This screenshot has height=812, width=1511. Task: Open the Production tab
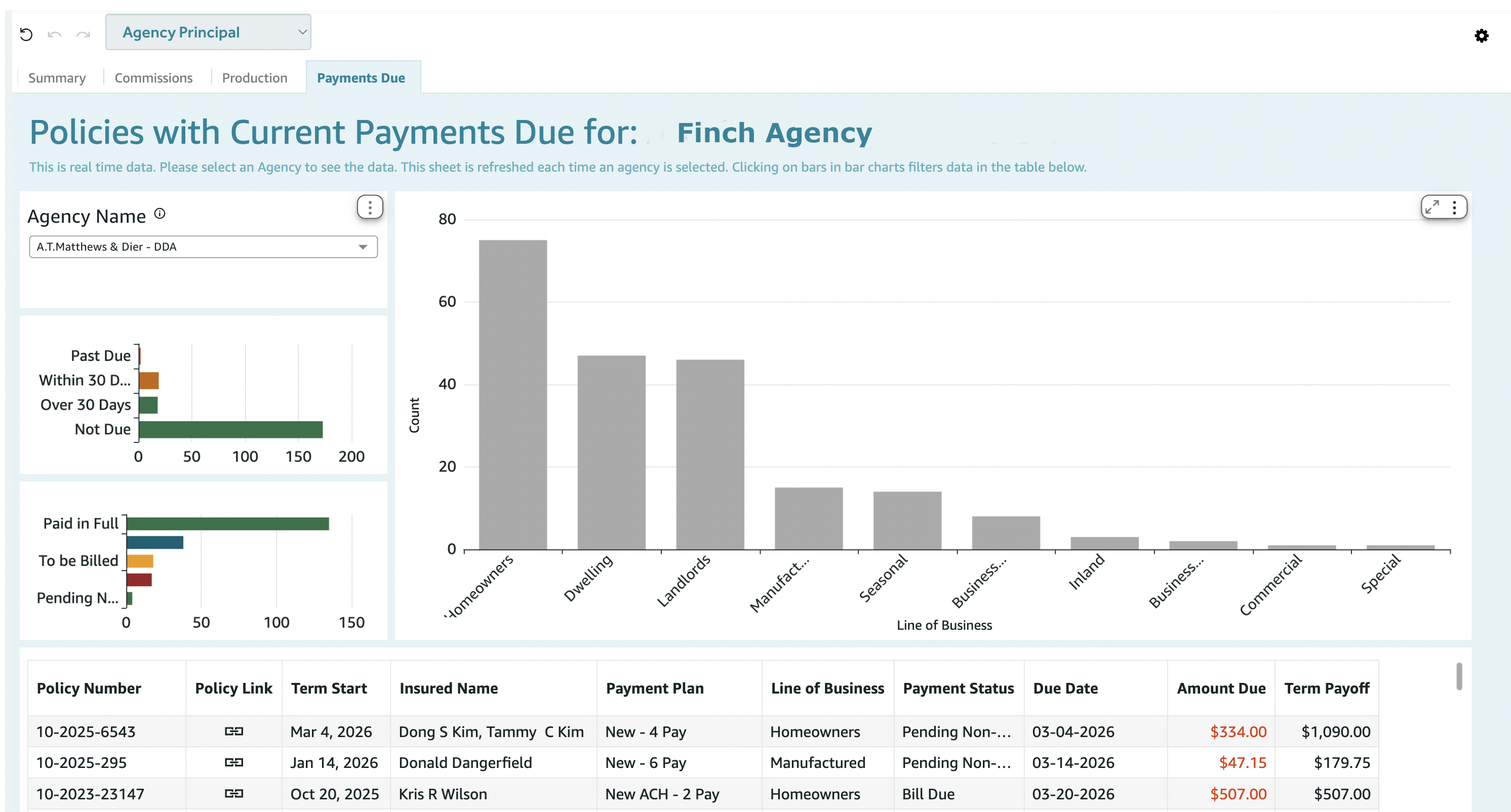255,78
